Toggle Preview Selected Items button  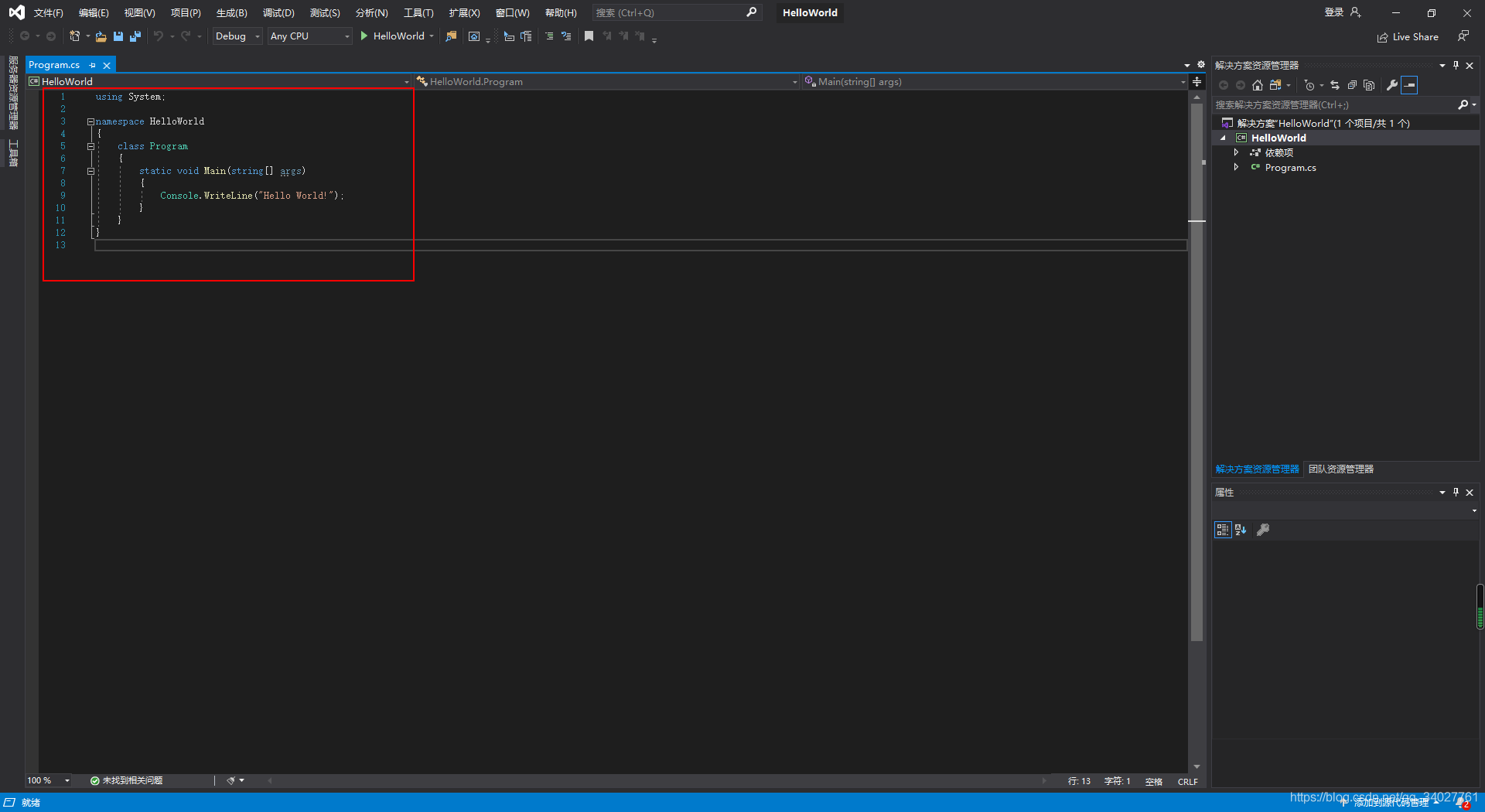tap(1409, 85)
